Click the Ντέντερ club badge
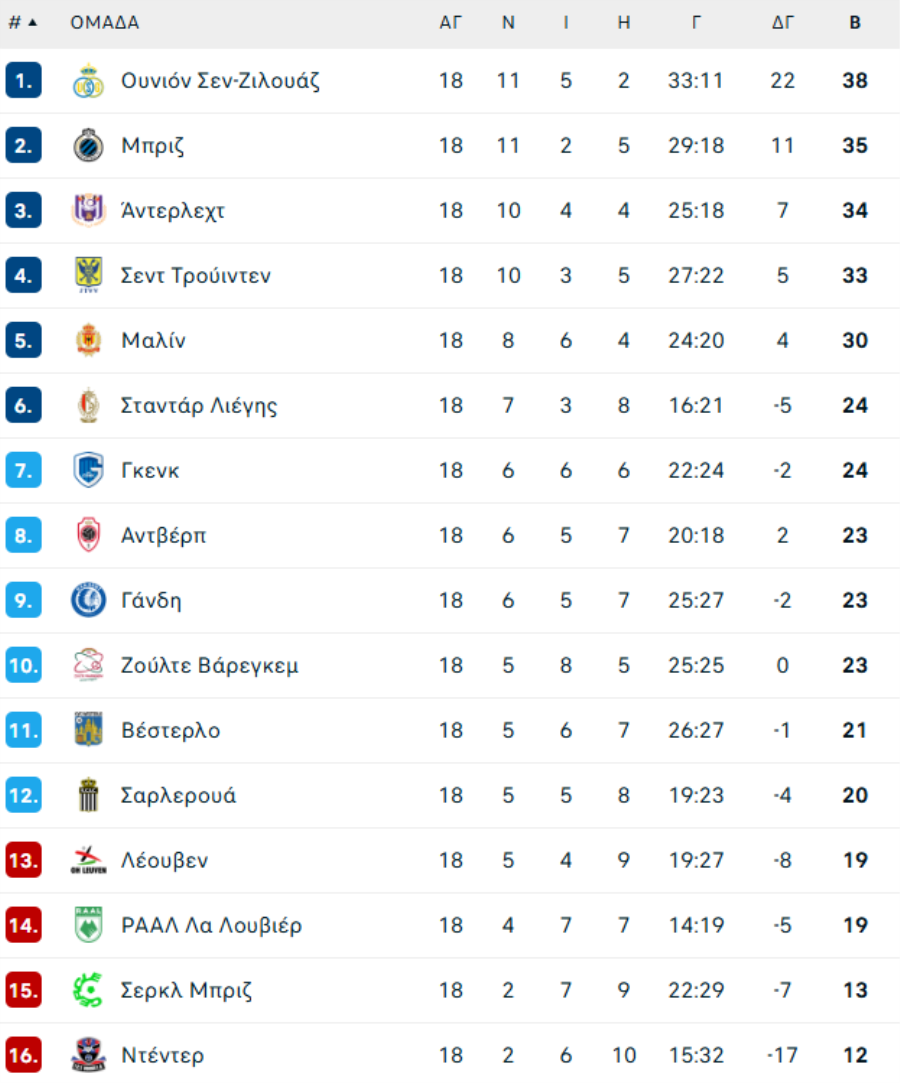 (x=88, y=1055)
